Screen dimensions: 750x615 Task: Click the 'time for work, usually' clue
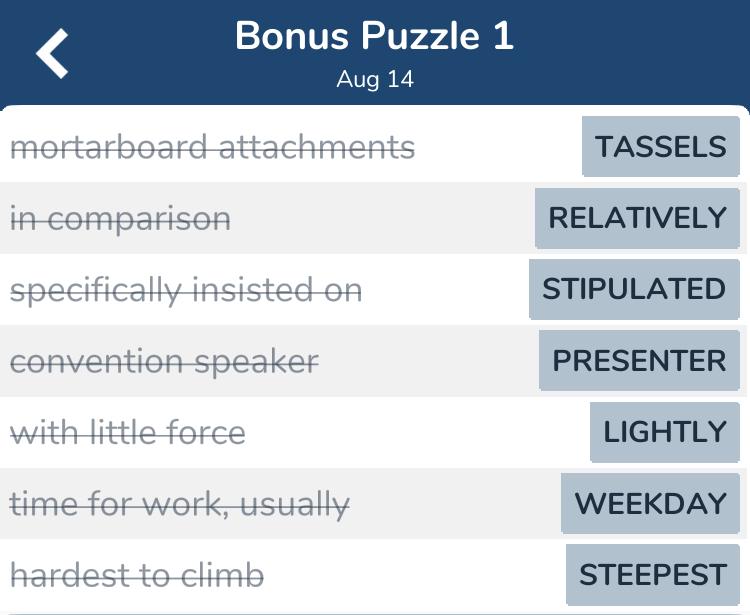click(x=180, y=504)
